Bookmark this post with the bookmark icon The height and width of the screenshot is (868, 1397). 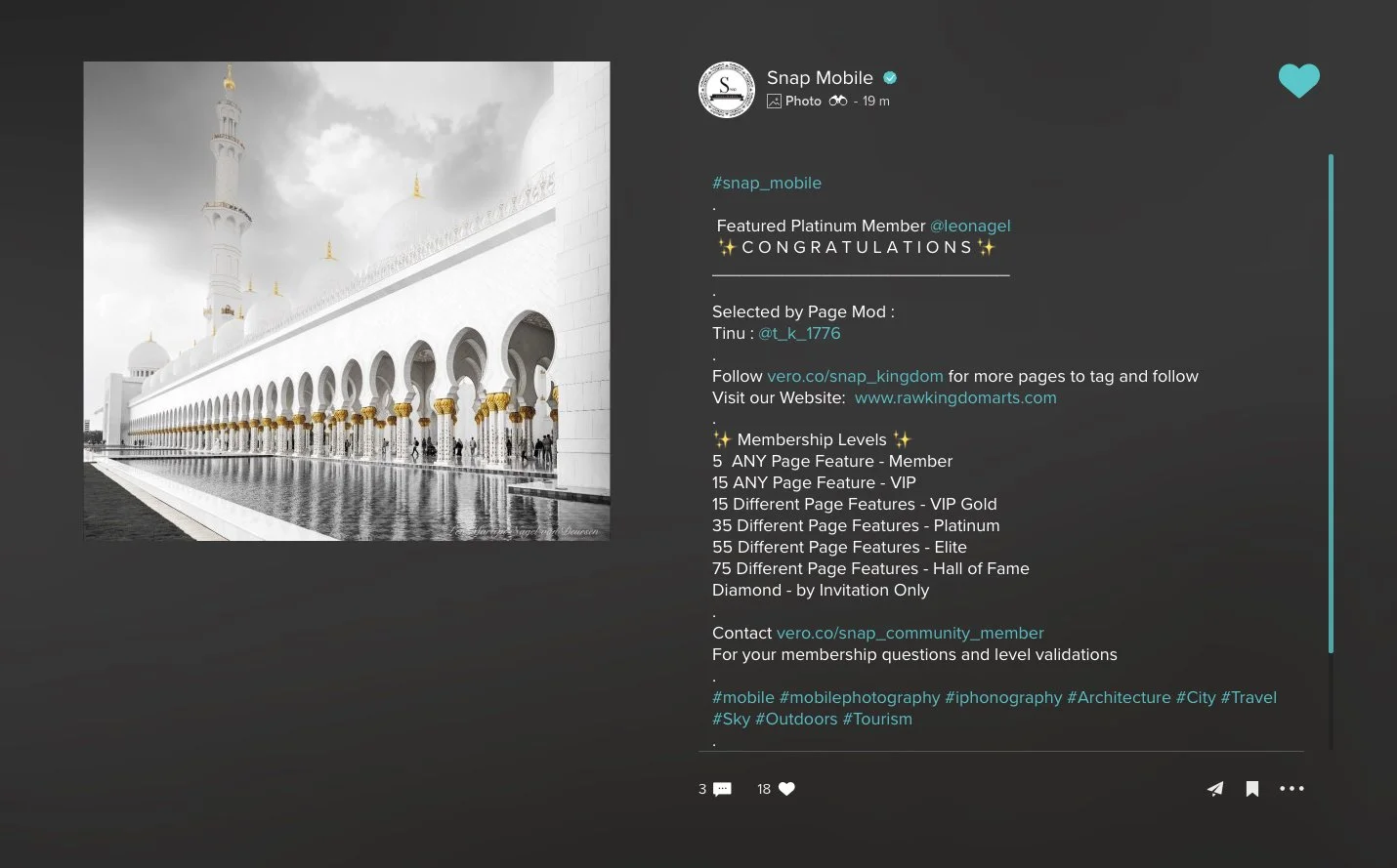pyautogui.click(x=1251, y=789)
